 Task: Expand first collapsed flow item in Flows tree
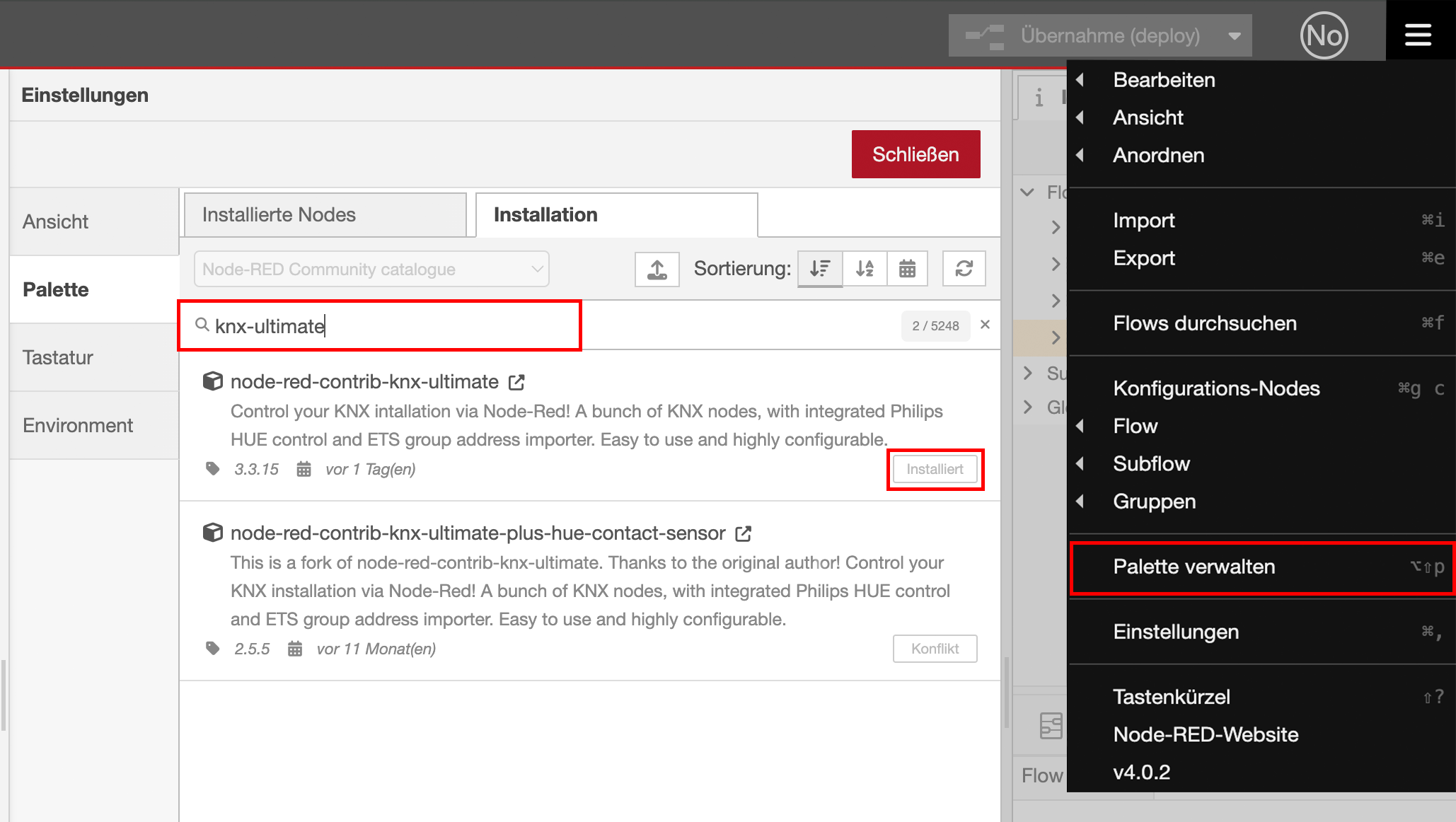(1056, 227)
